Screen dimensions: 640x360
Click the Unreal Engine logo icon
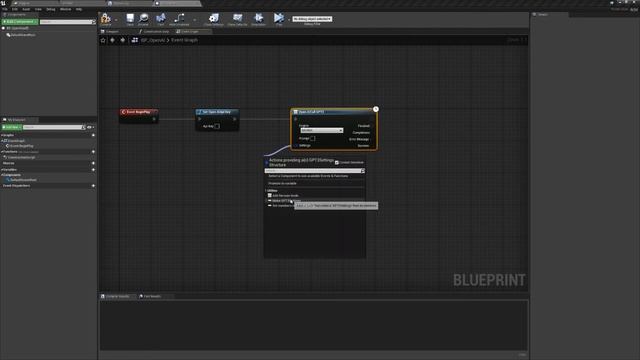click(3, 3)
